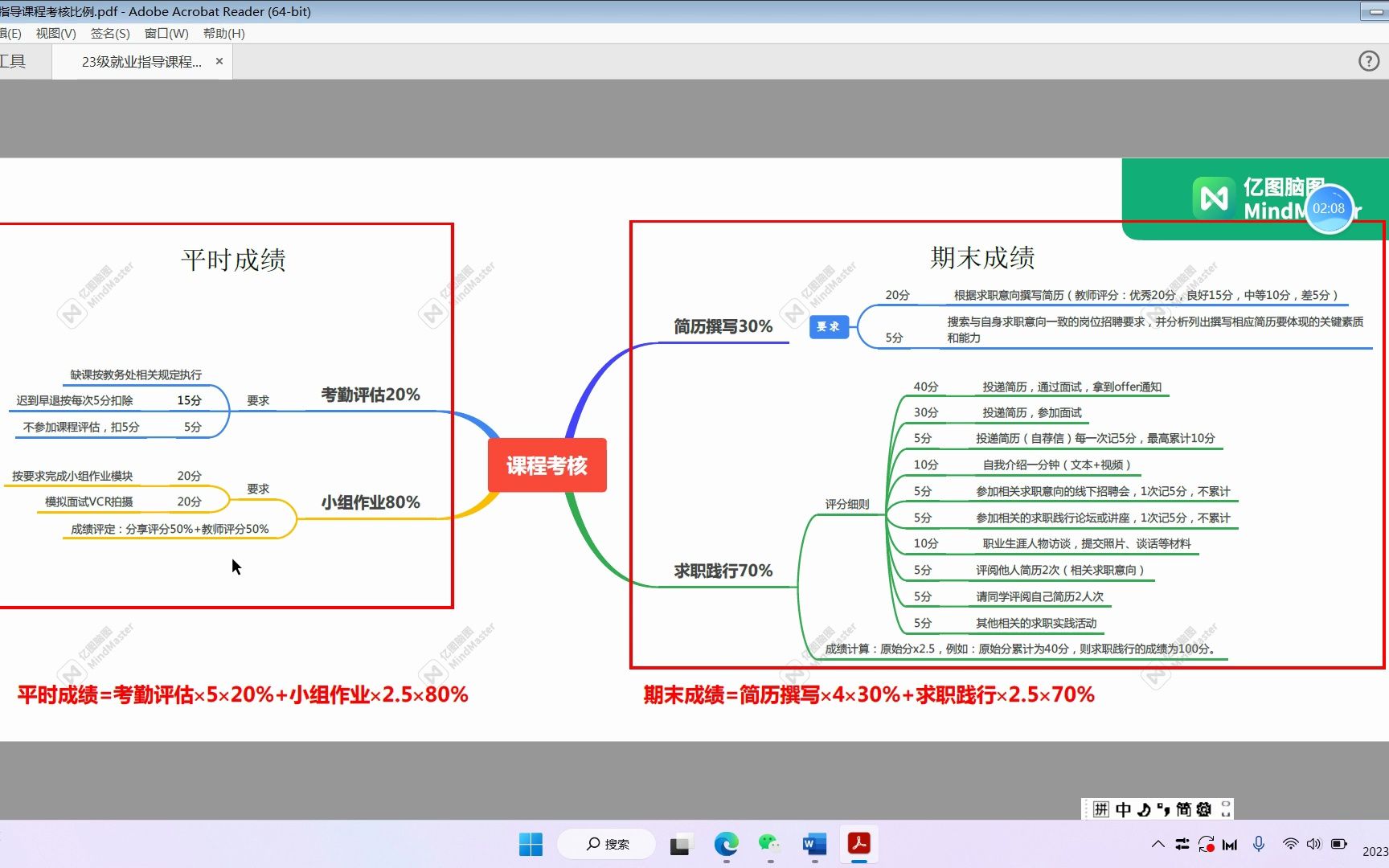The width and height of the screenshot is (1389, 868).
Task: Click the text 其他相关的求职实践活动
Action: [x=1036, y=623]
